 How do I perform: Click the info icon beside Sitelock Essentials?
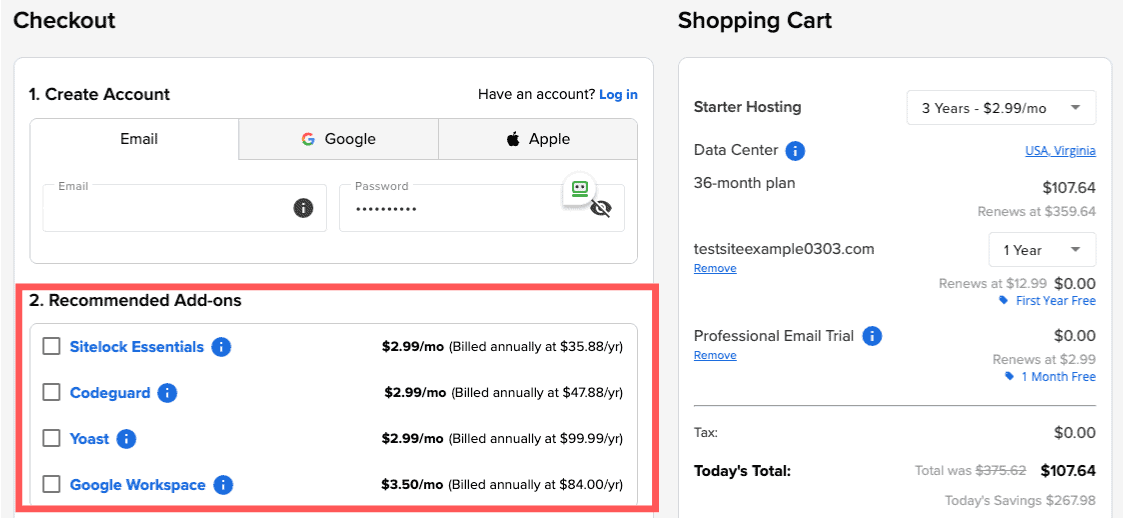[x=222, y=347]
